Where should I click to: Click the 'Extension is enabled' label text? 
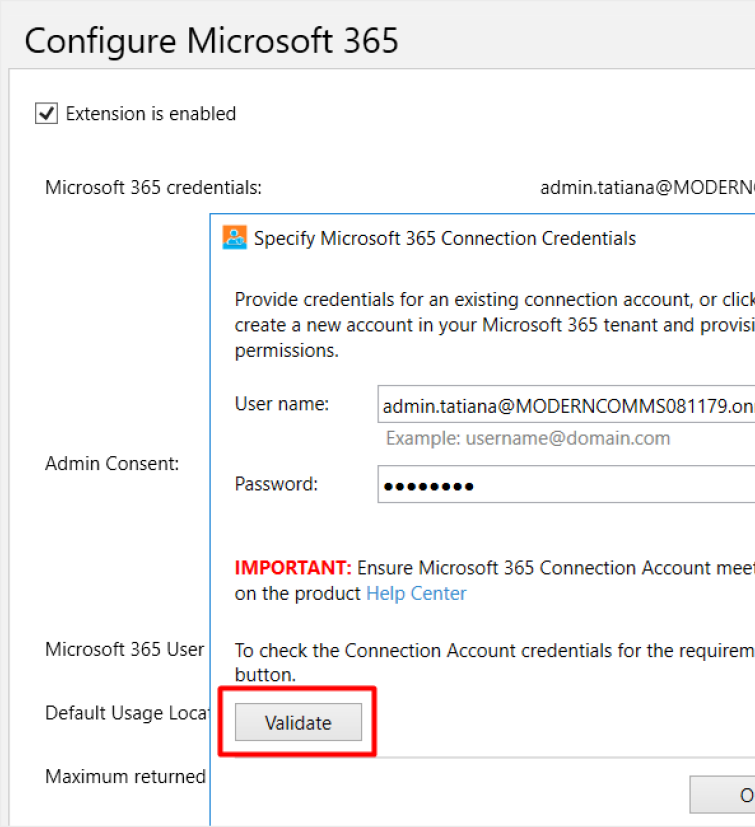[151, 113]
